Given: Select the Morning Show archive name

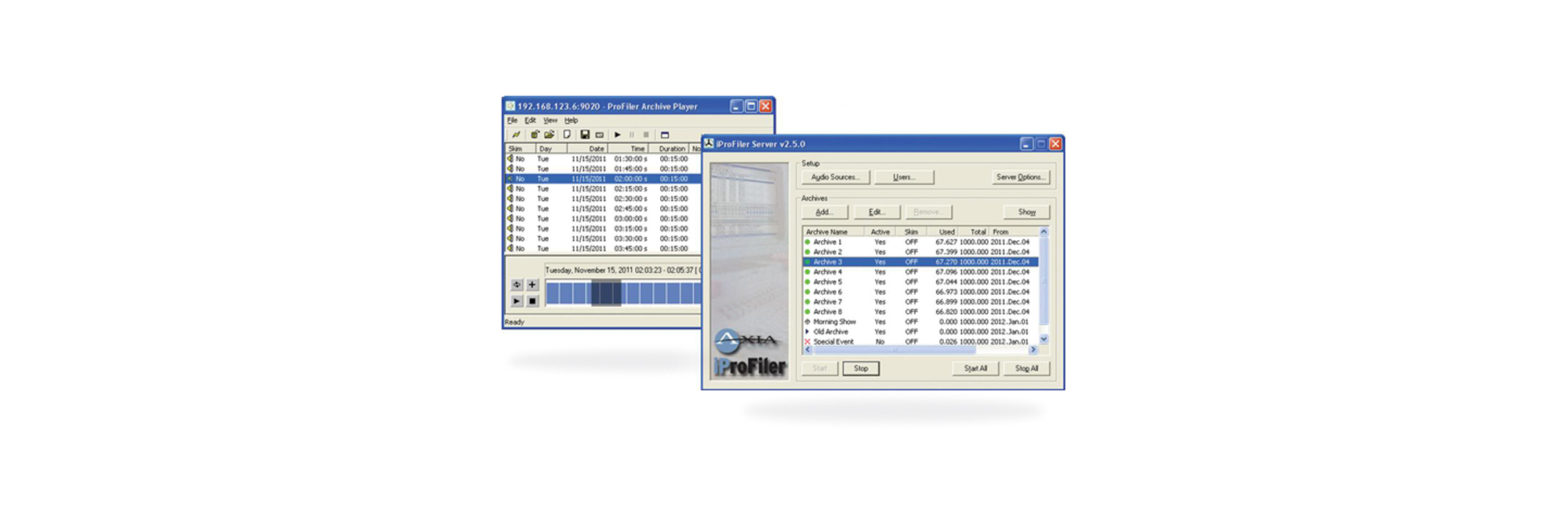Looking at the screenshot, I should coord(834,322).
